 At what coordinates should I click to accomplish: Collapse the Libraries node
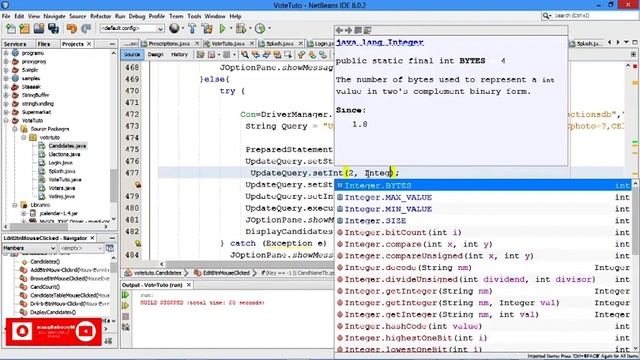coord(15,204)
